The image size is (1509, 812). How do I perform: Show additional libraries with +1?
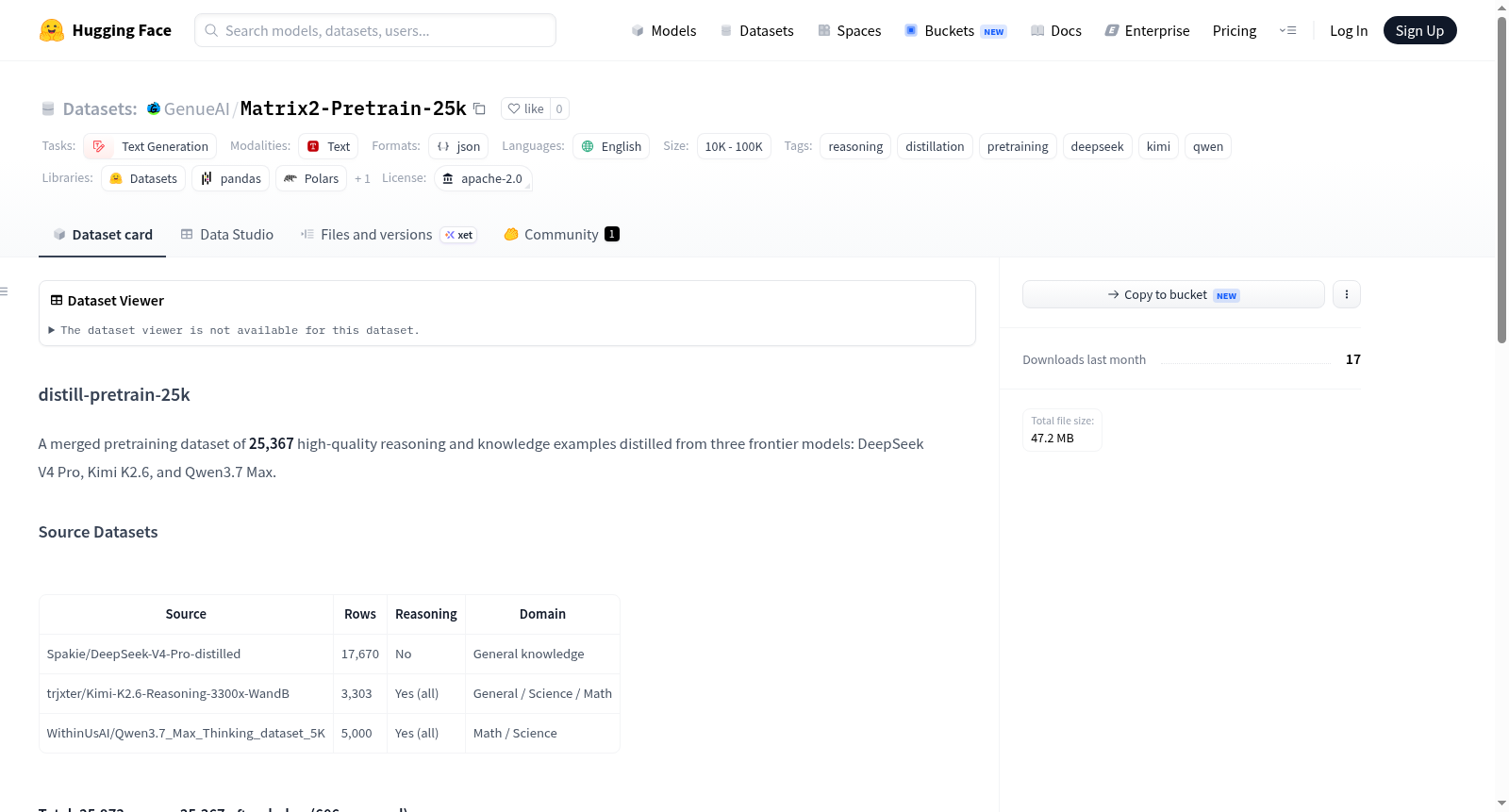[362, 178]
